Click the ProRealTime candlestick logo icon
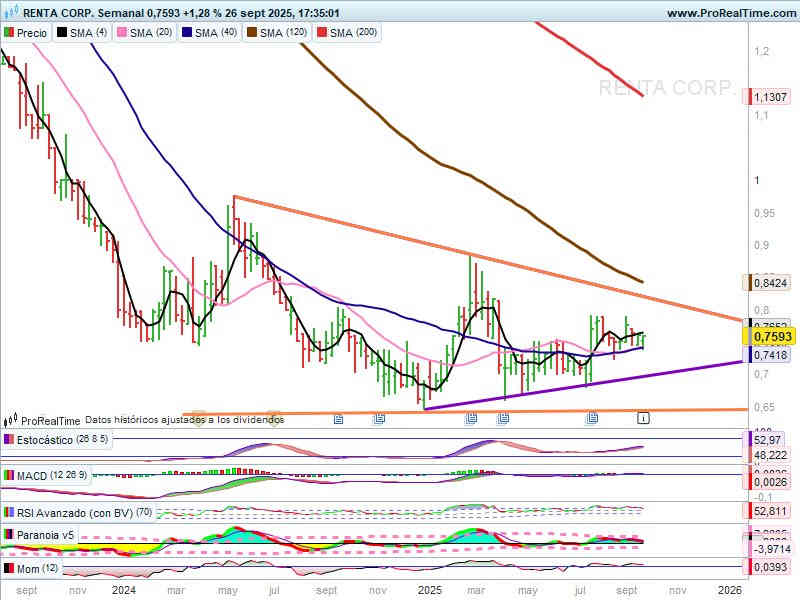Image resolution: width=800 pixels, height=600 pixels. tap(11, 420)
